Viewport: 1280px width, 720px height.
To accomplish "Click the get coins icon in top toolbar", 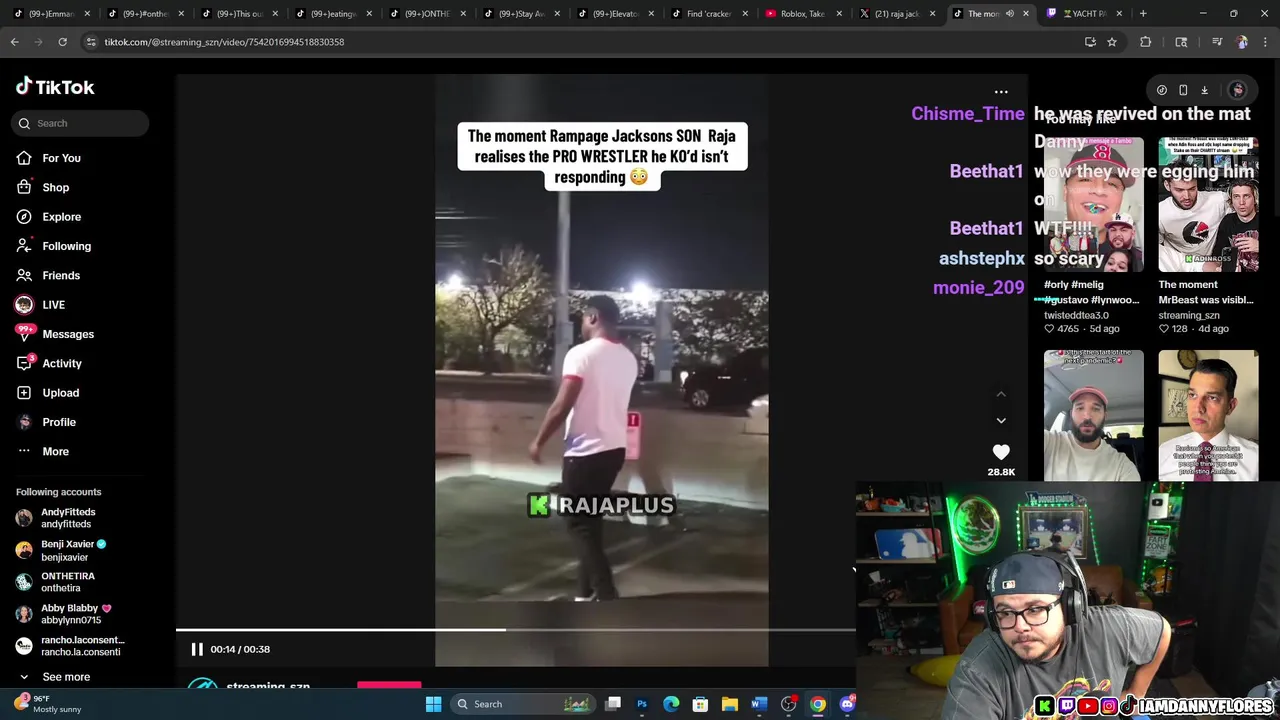I will tap(1161, 90).
